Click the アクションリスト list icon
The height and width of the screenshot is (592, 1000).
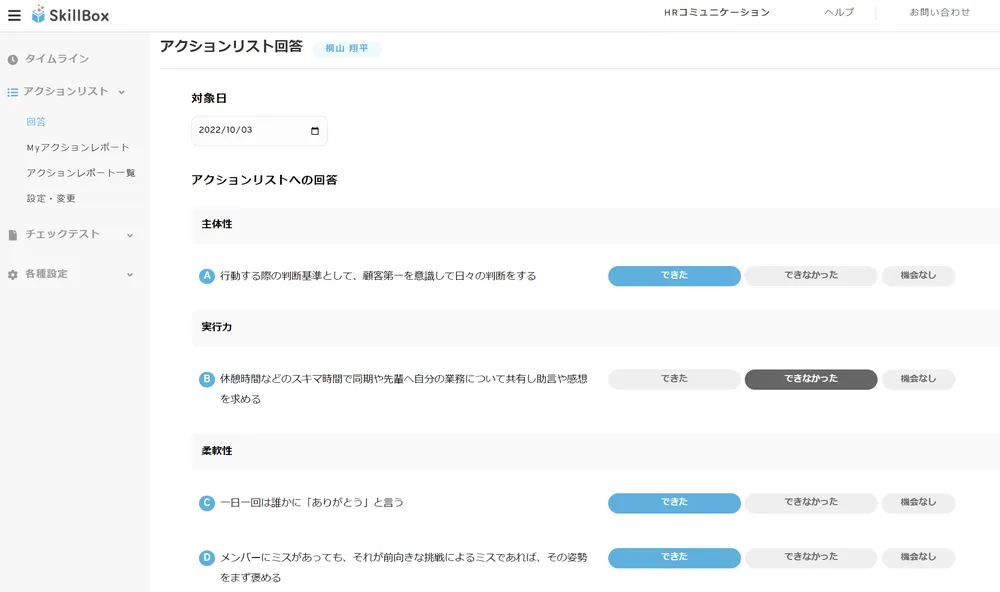pos(14,90)
